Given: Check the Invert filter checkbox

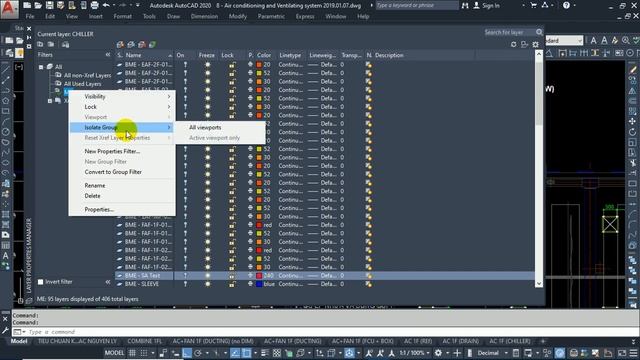Looking at the screenshot, I should (x=40, y=282).
